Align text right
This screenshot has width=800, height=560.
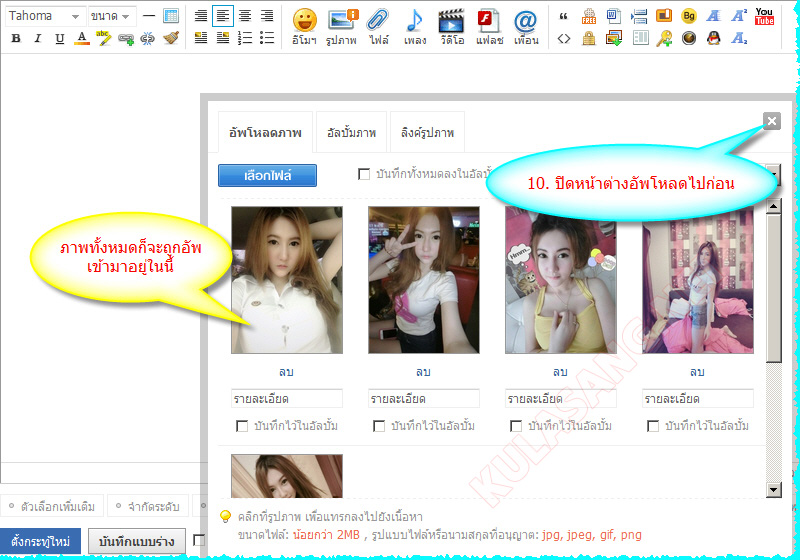(x=267, y=16)
